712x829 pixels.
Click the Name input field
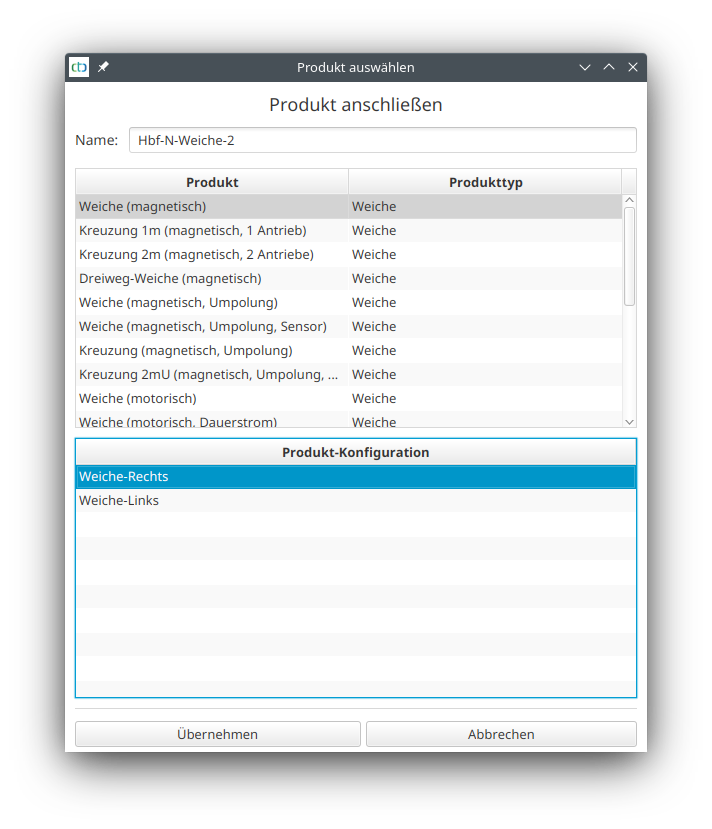[x=383, y=140]
